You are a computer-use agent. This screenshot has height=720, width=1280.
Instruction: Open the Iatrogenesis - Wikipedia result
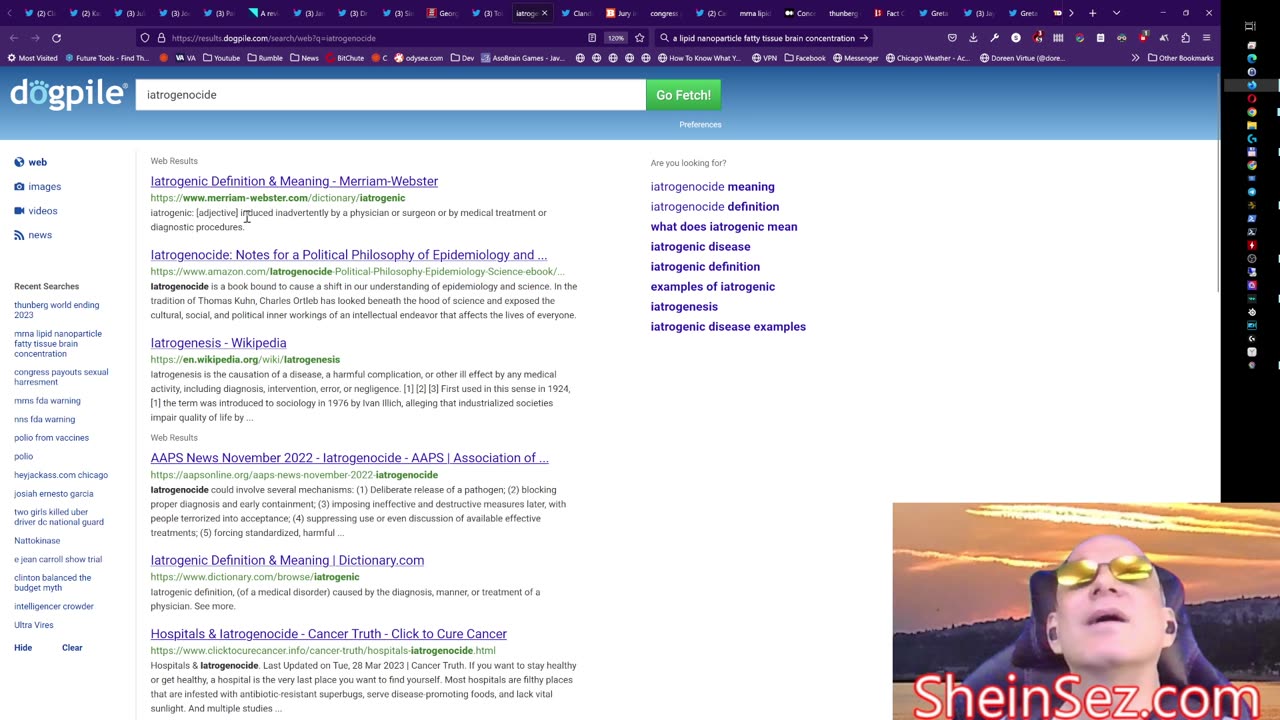point(218,343)
